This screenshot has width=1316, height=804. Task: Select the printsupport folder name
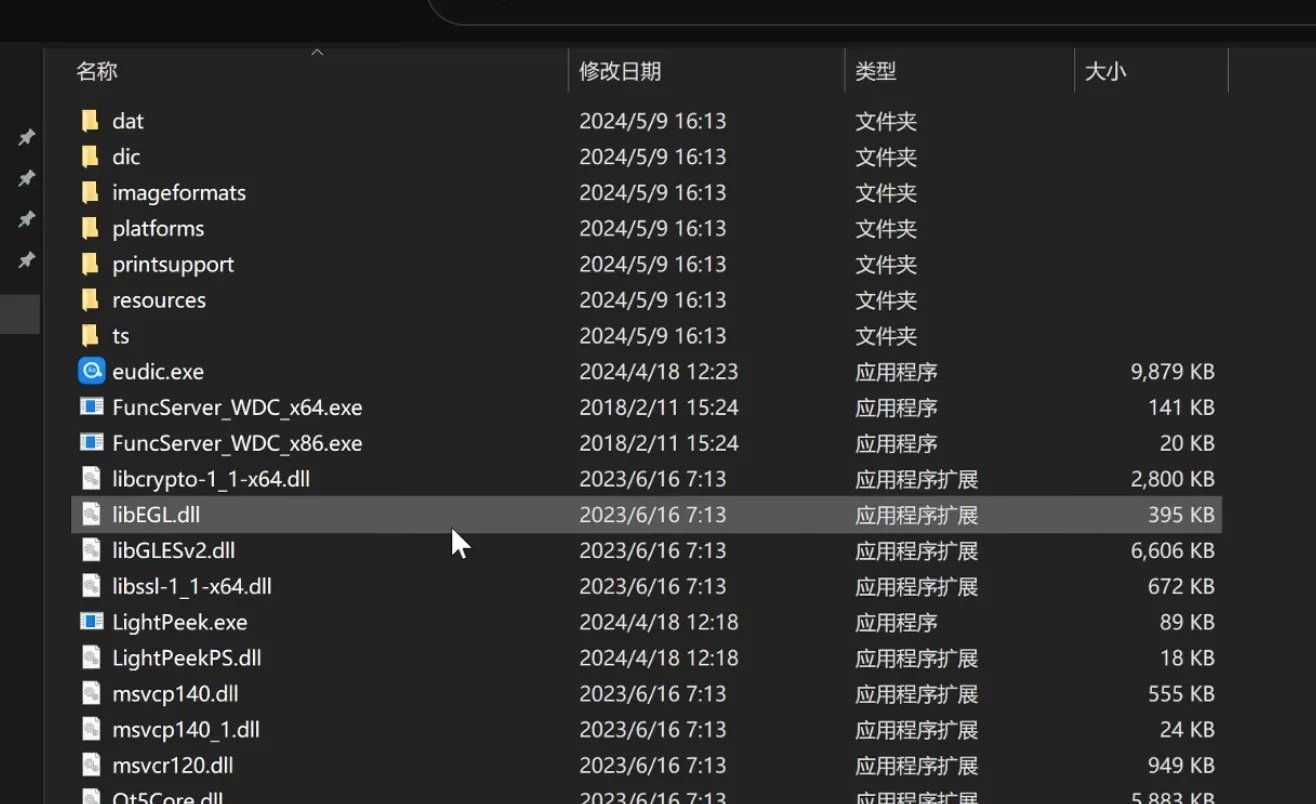[x=173, y=265]
